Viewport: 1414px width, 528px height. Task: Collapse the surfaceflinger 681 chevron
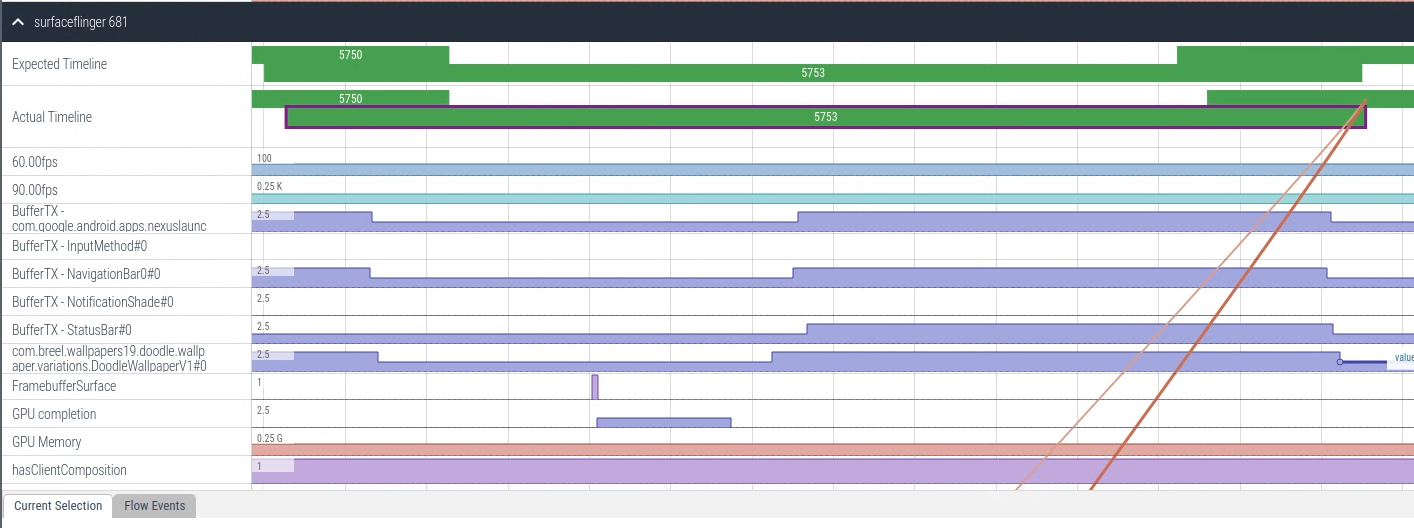(18, 22)
